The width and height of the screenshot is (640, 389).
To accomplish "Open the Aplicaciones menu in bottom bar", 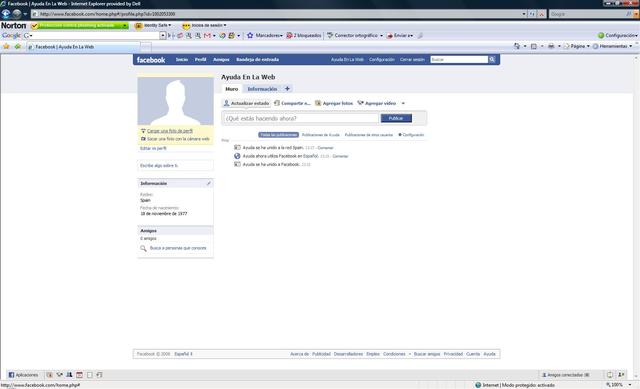I will tap(23, 375).
